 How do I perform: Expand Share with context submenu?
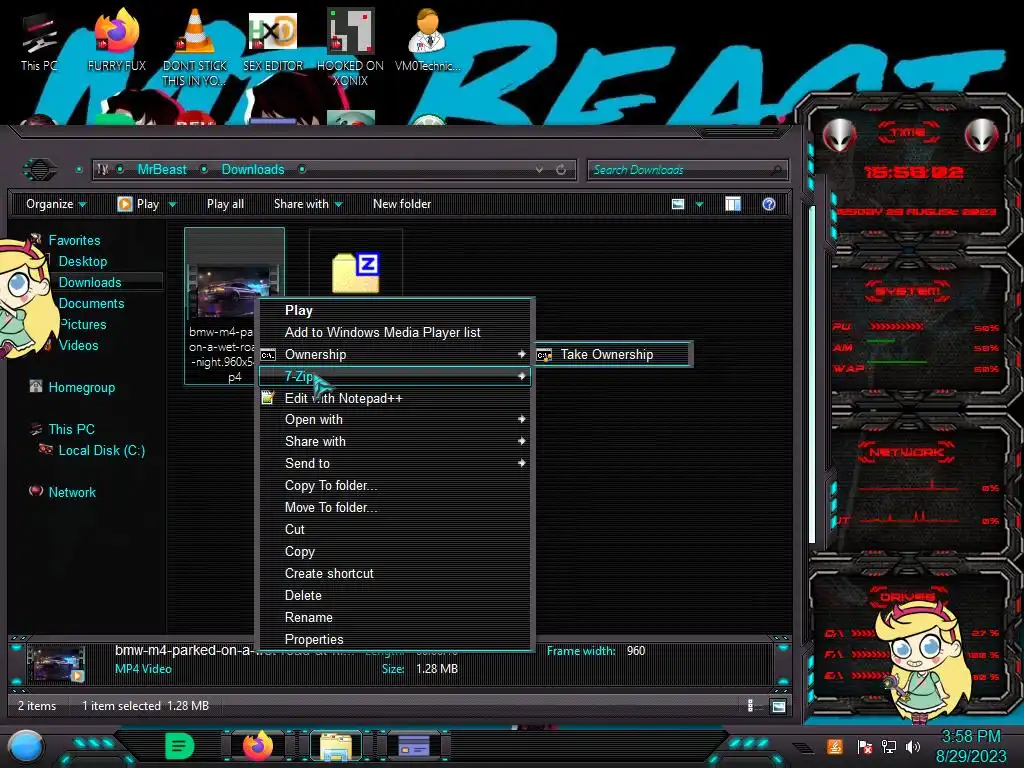point(397,441)
